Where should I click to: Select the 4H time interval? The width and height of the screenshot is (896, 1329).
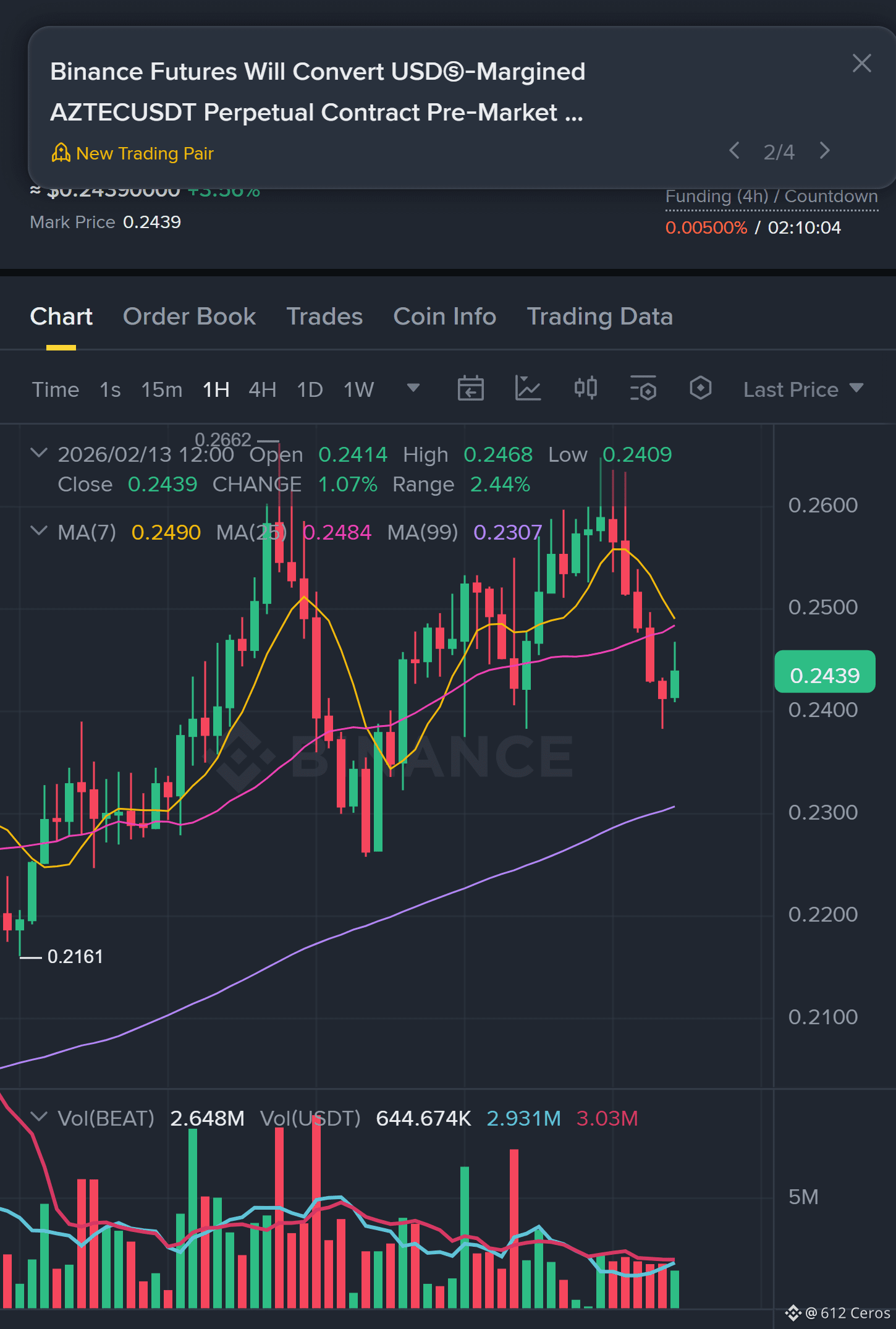[x=262, y=389]
